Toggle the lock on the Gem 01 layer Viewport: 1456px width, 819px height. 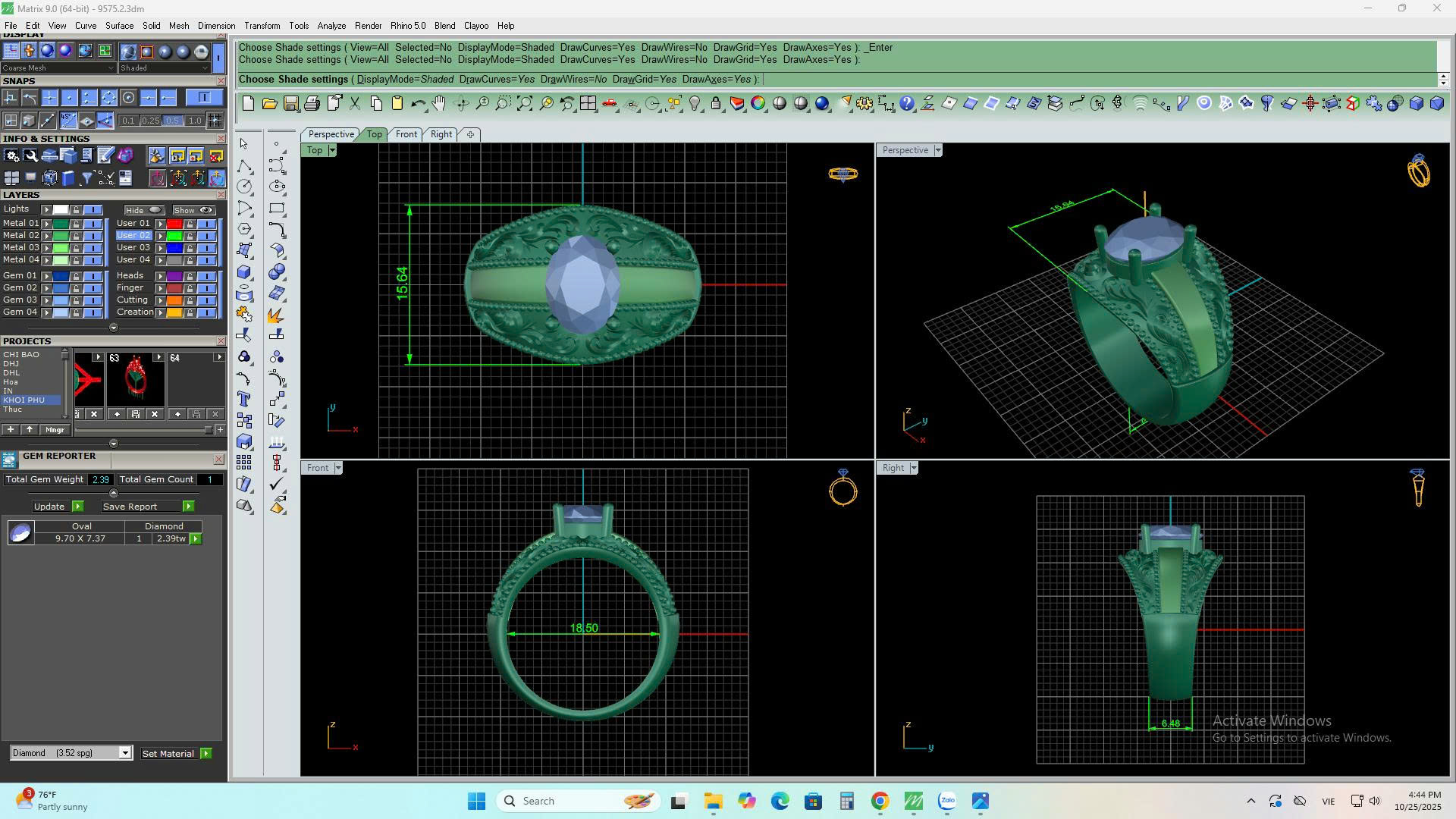76,276
